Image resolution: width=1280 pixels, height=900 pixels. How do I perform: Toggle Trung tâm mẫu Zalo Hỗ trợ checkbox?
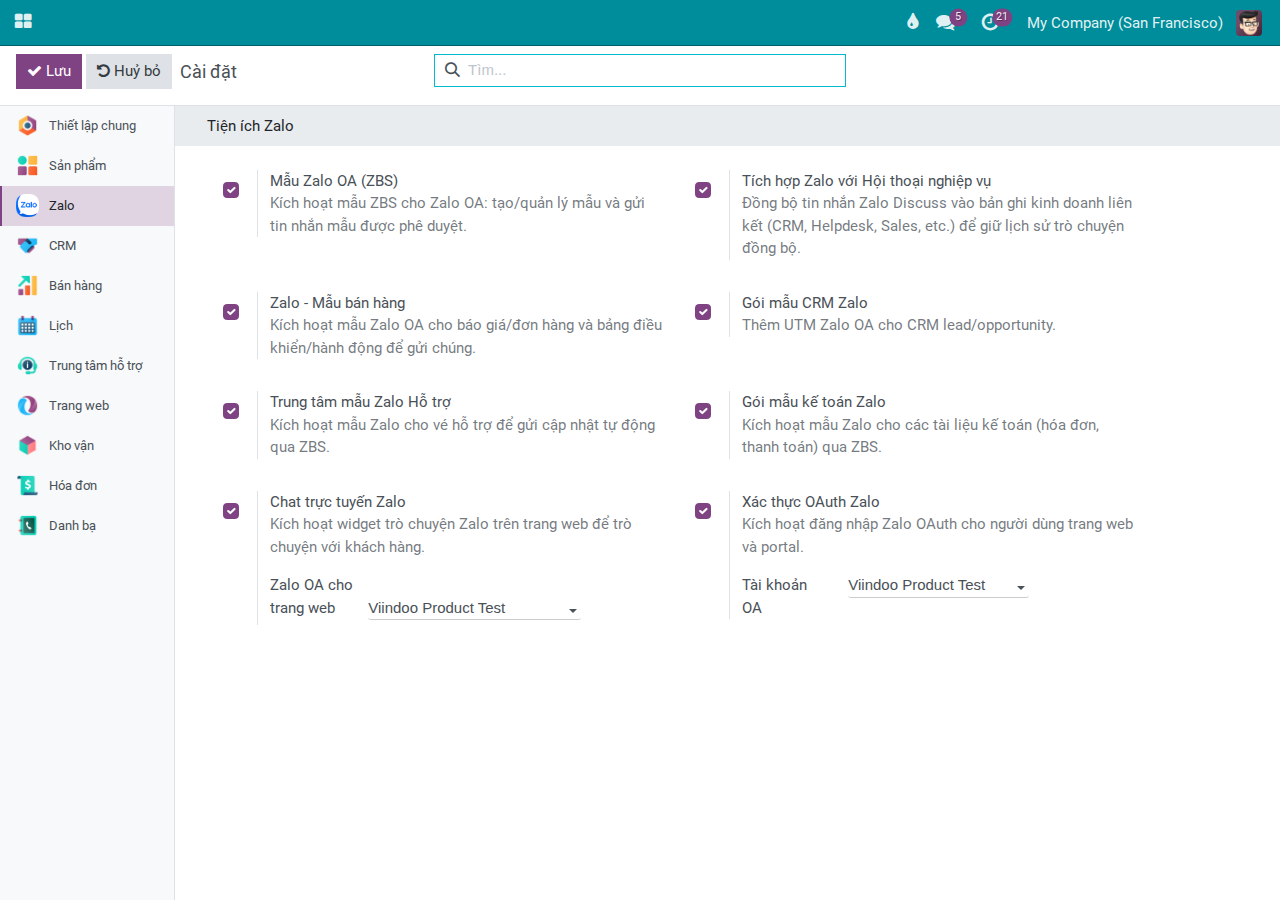(x=231, y=411)
